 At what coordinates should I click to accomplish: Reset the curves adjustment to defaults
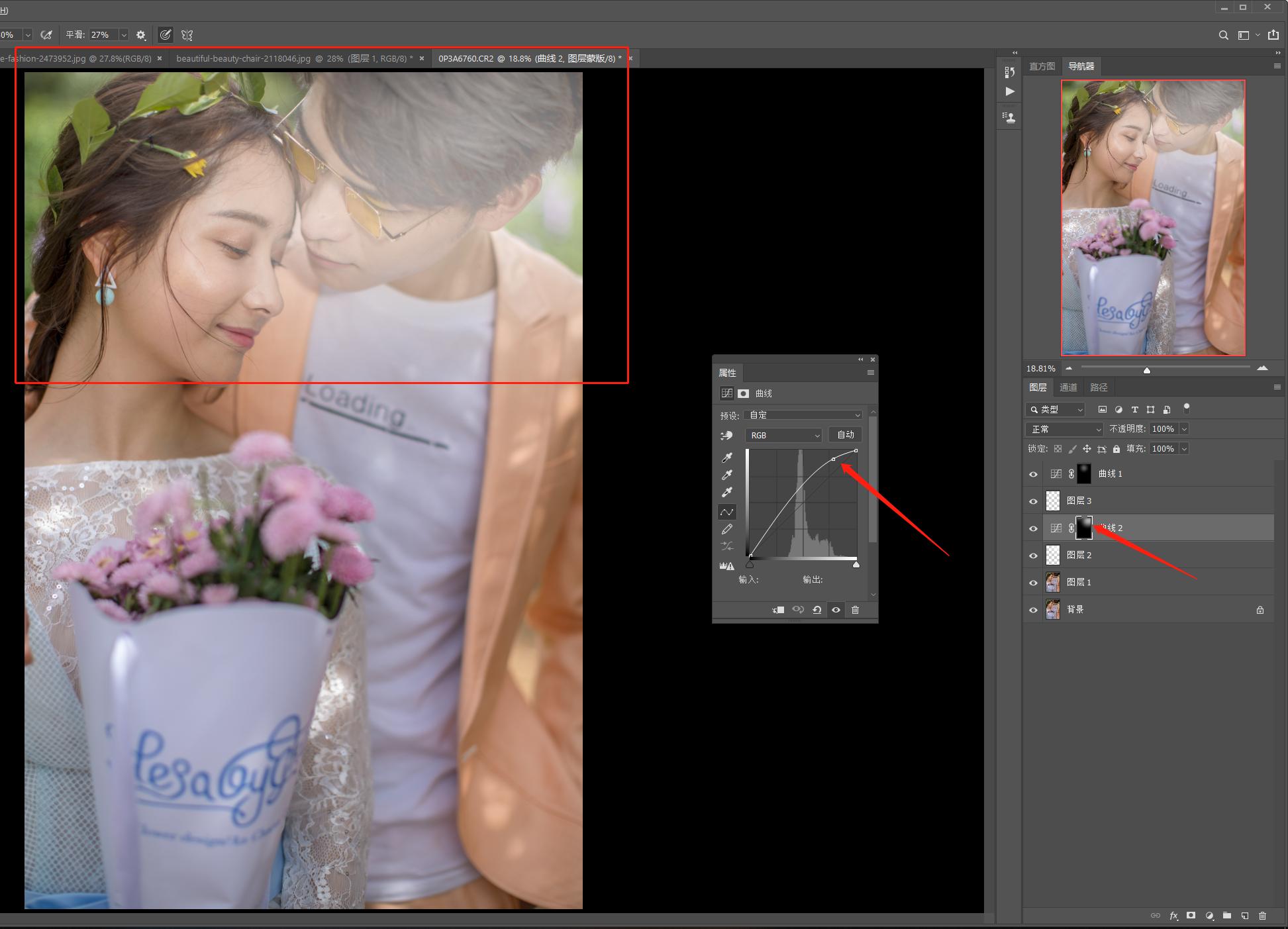click(817, 610)
